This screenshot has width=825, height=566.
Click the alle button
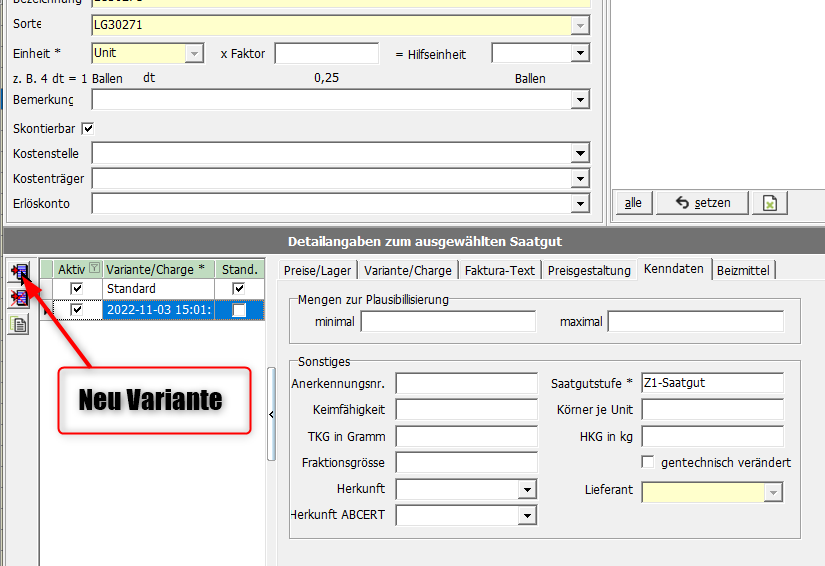click(x=633, y=202)
